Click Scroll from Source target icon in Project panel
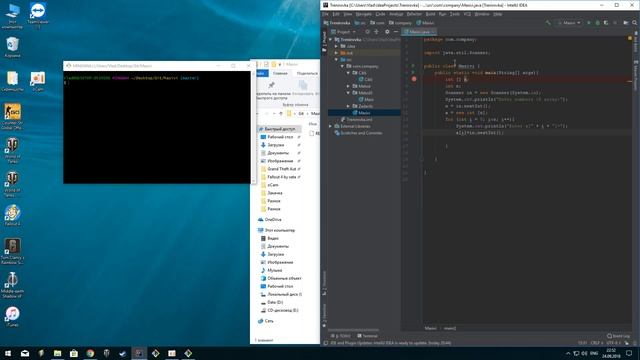The height and width of the screenshot is (360, 640). (367, 31)
